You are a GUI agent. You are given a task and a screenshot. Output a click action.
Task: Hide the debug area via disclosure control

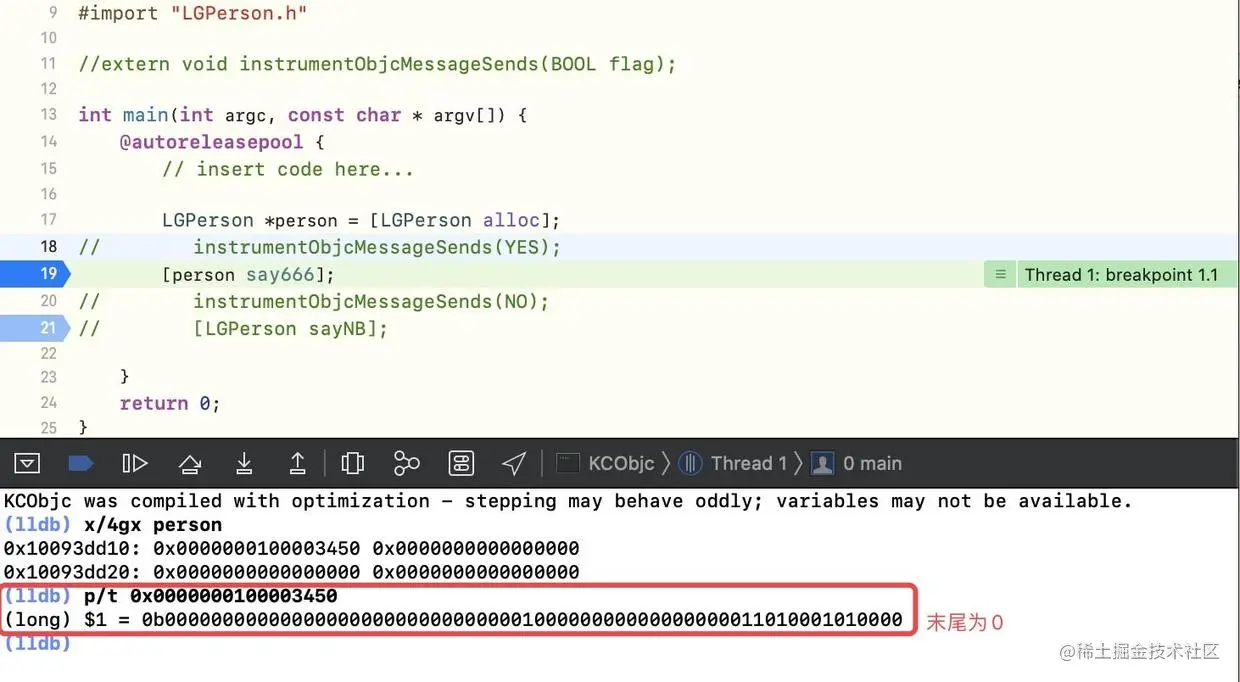(27, 462)
